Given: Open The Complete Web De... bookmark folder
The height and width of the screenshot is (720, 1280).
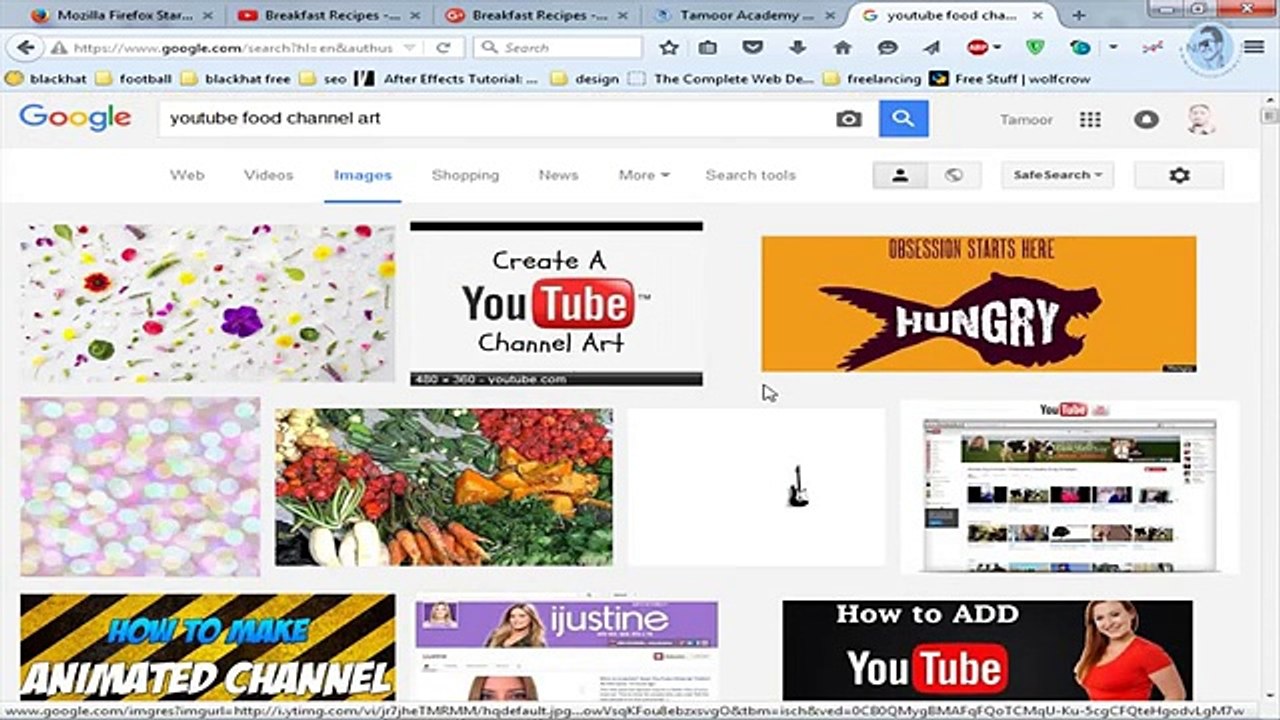Looking at the screenshot, I should (x=720, y=79).
